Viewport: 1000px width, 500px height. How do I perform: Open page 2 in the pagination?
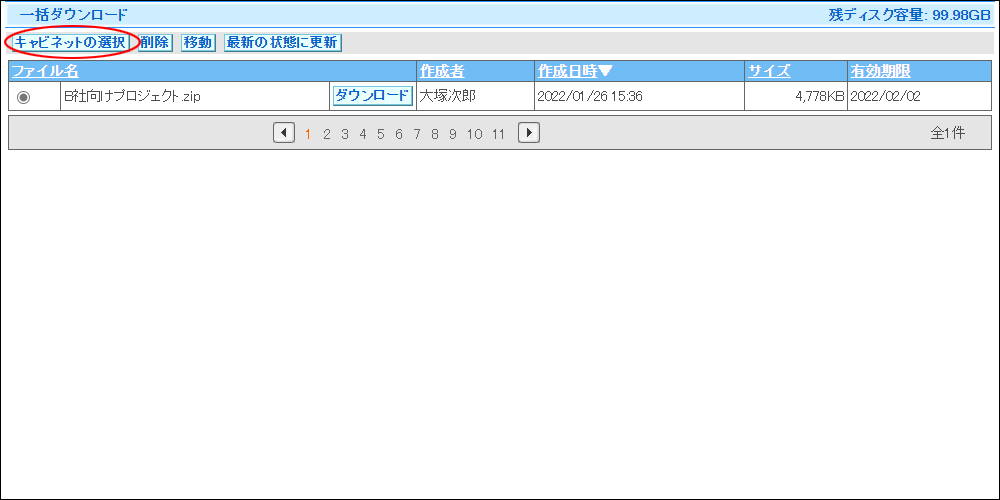point(327,134)
